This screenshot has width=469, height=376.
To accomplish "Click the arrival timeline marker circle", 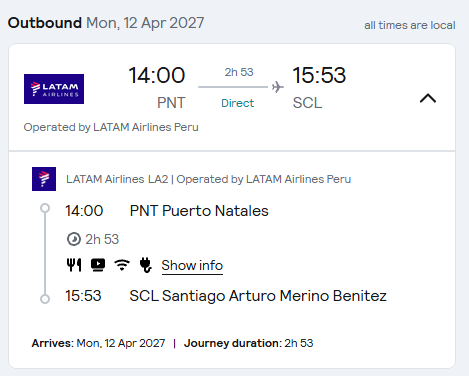I will pos(45,299).
